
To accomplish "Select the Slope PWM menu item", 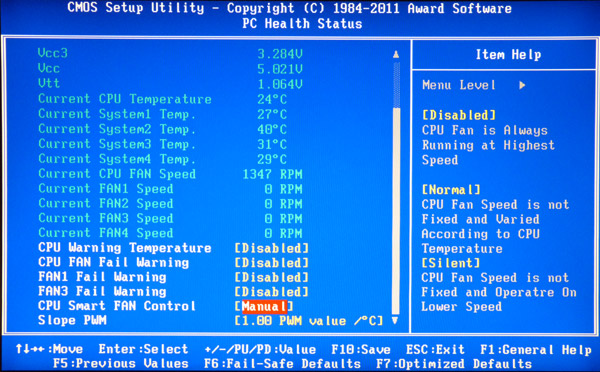I will [x=72, y=320].
